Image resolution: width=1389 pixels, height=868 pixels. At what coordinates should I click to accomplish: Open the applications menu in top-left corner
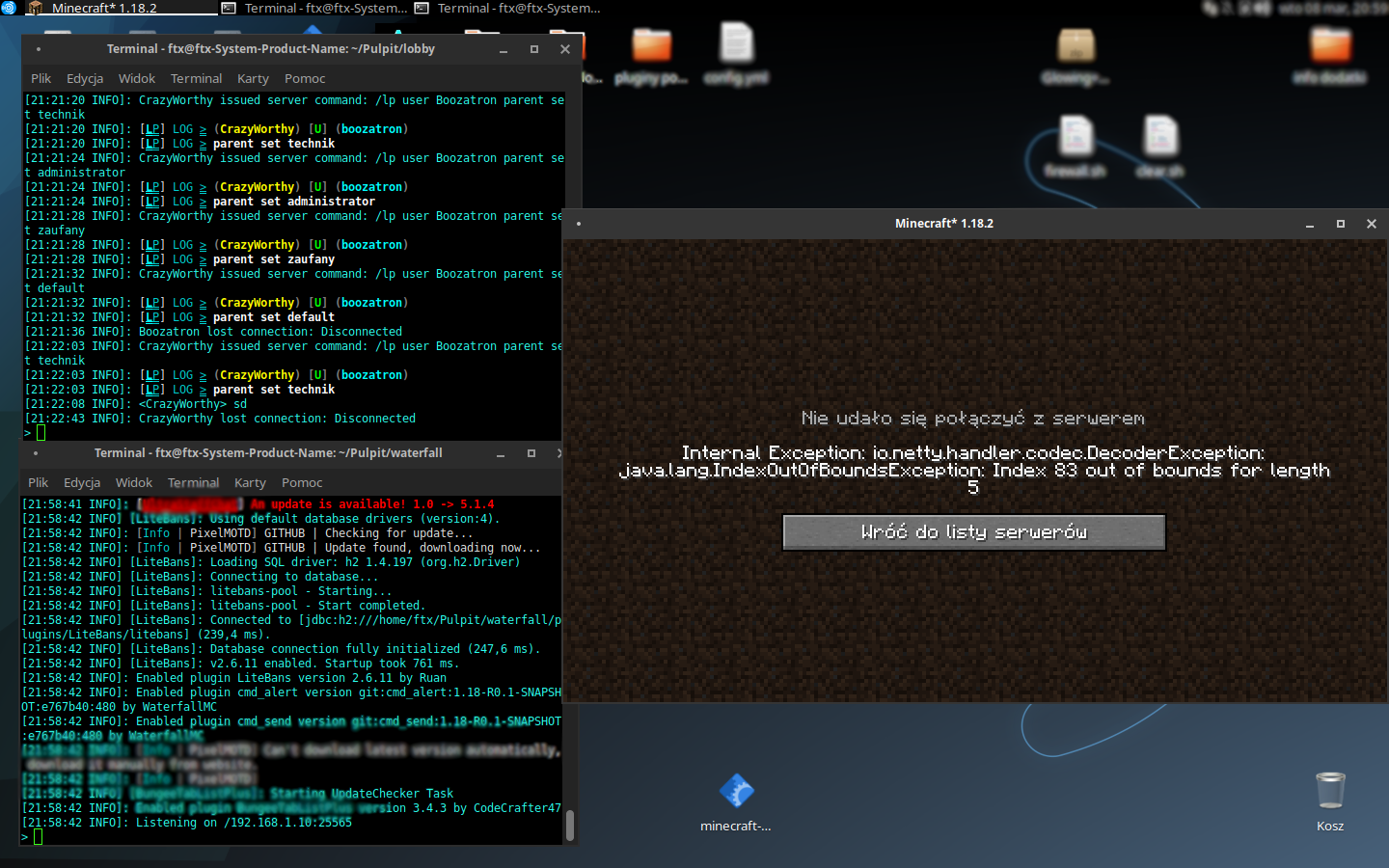tap(9, 8)
